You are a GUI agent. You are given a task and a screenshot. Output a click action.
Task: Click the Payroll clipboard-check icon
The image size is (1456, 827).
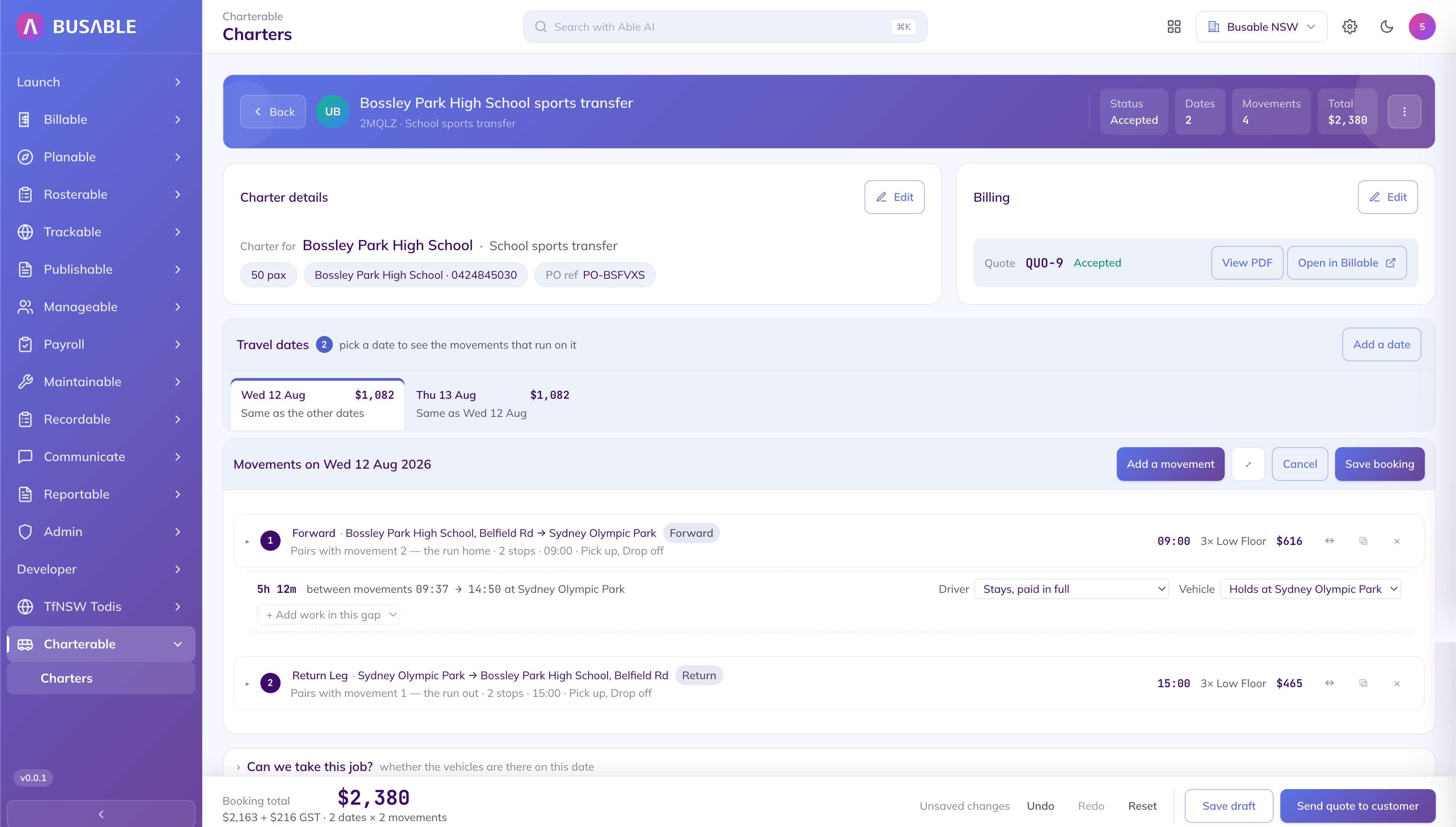pos(25,344)
